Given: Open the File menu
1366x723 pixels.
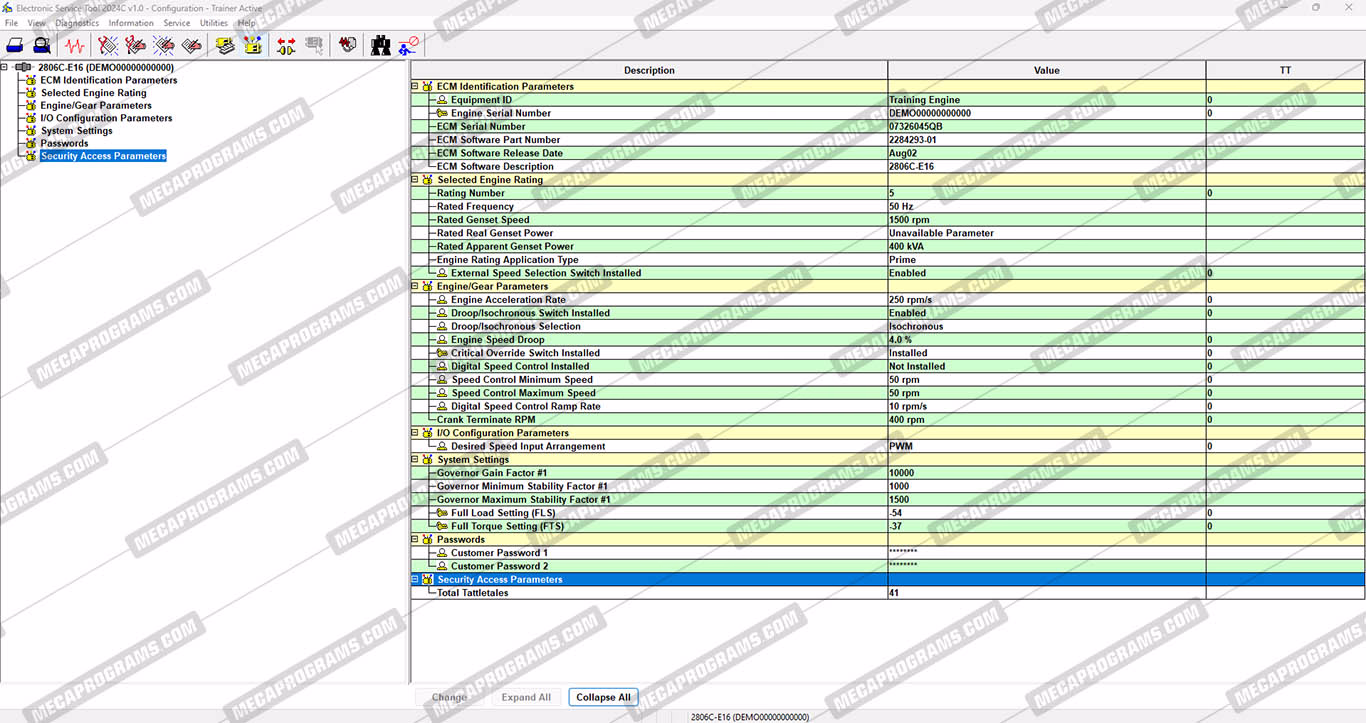Looking at the screenshot, I should (x=12, y=23).
